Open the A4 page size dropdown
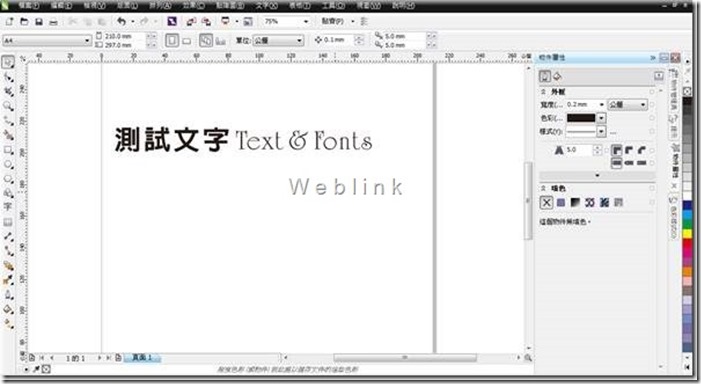 [88, 41]
